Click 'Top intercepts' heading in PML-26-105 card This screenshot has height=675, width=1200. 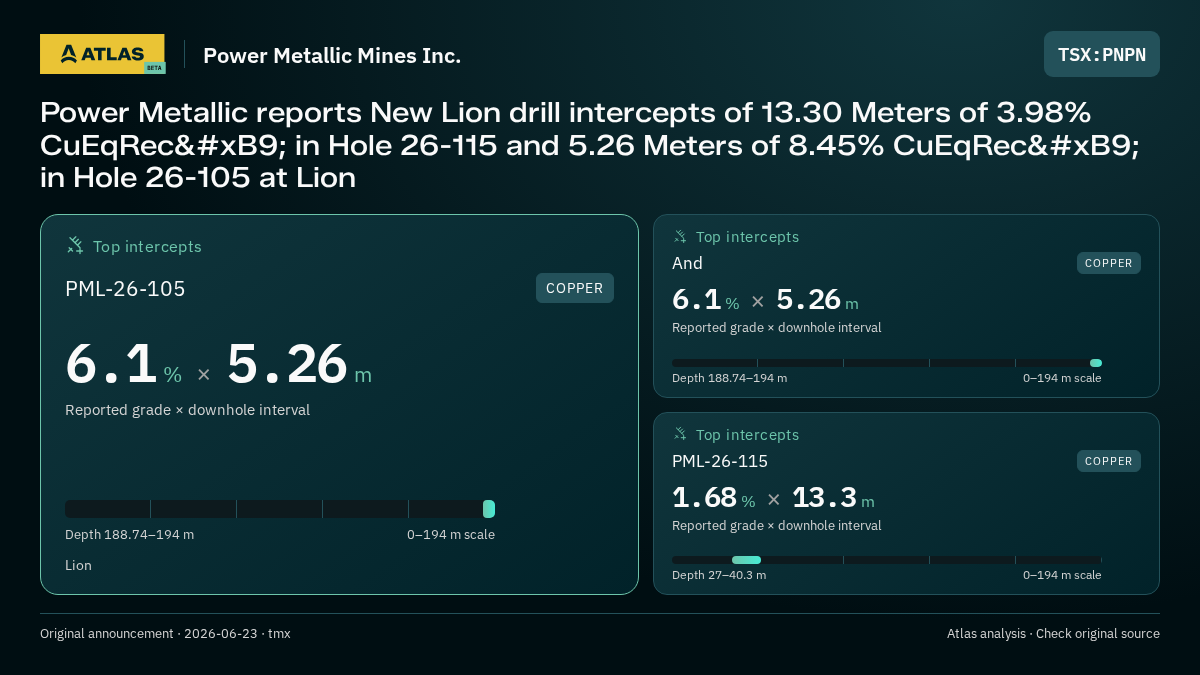pyautogui.click(x=147, y=246)
